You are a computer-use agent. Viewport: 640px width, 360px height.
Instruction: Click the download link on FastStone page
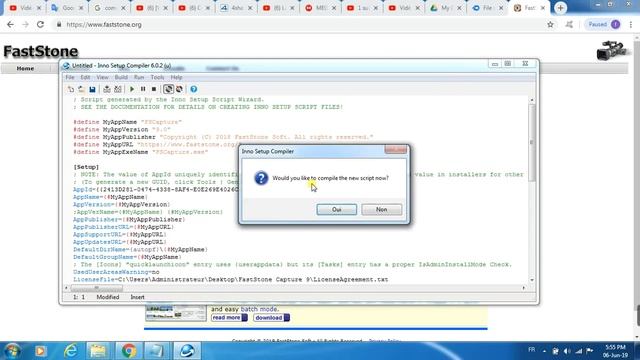click(x=271, y=318)
